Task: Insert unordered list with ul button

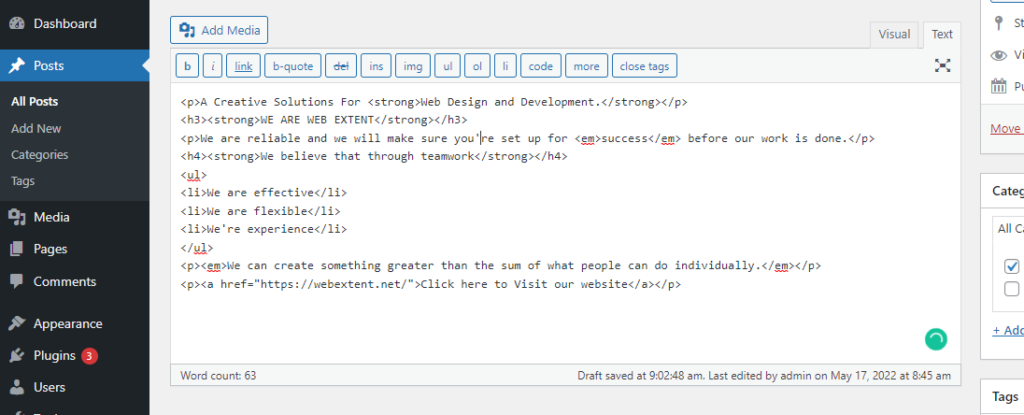Action: [x=447, y=66]
